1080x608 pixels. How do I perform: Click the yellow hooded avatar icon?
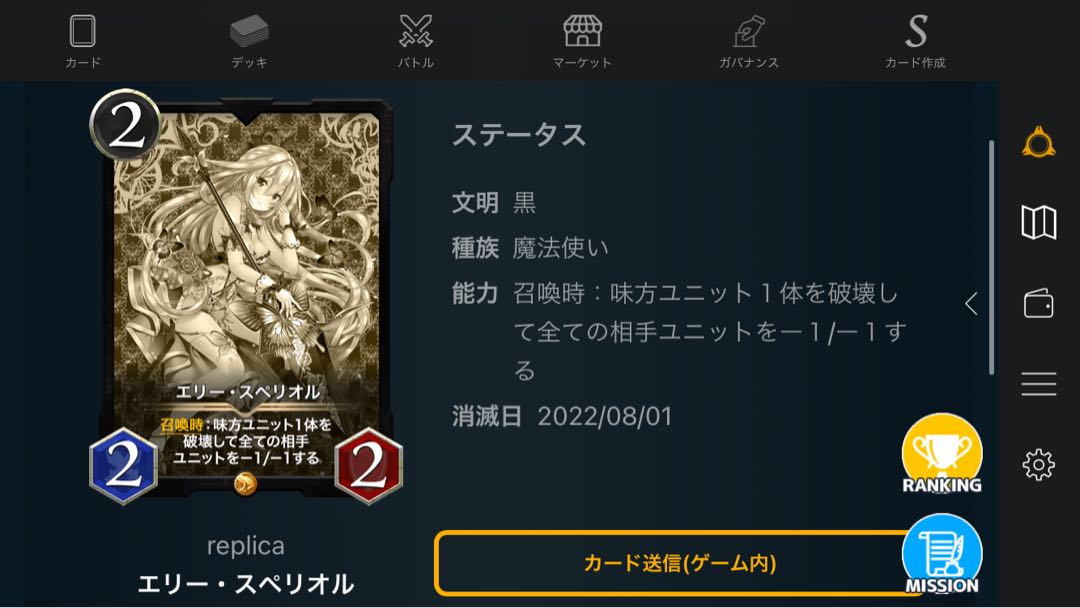click(x=1039, y=143)
